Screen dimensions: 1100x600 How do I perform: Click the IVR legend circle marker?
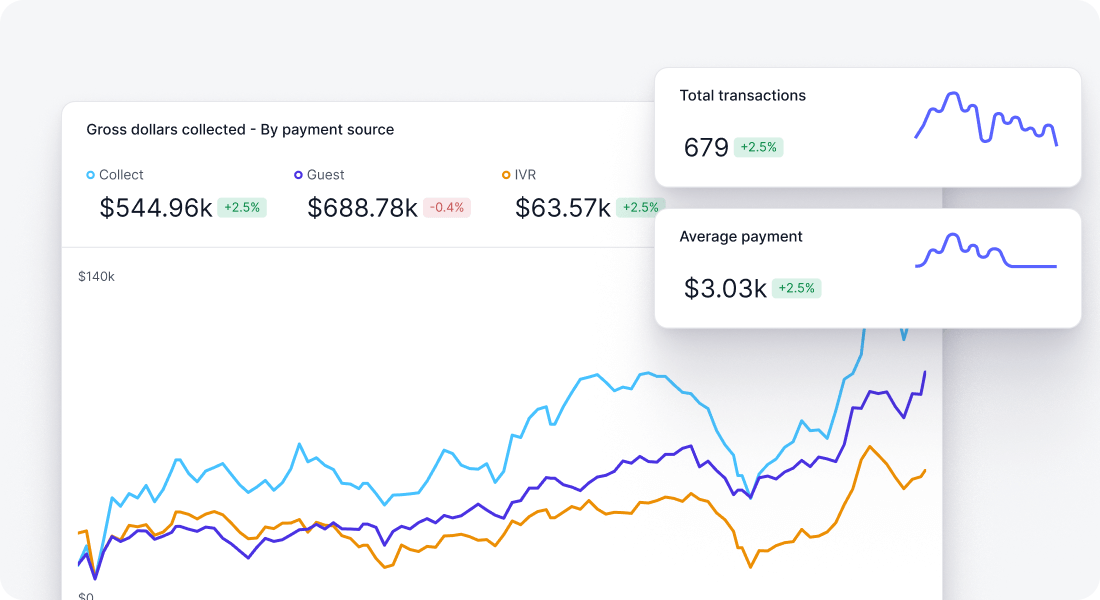pos(506,175)
